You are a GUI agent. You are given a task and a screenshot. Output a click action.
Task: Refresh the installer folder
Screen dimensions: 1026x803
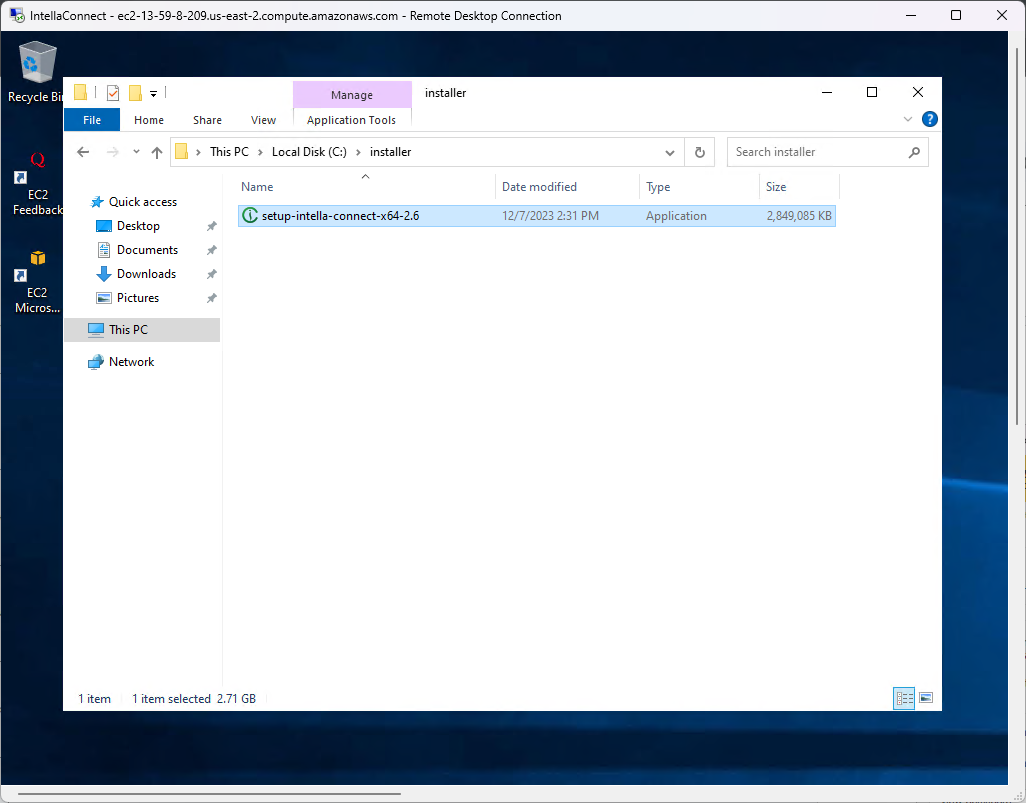coord(699,152)
